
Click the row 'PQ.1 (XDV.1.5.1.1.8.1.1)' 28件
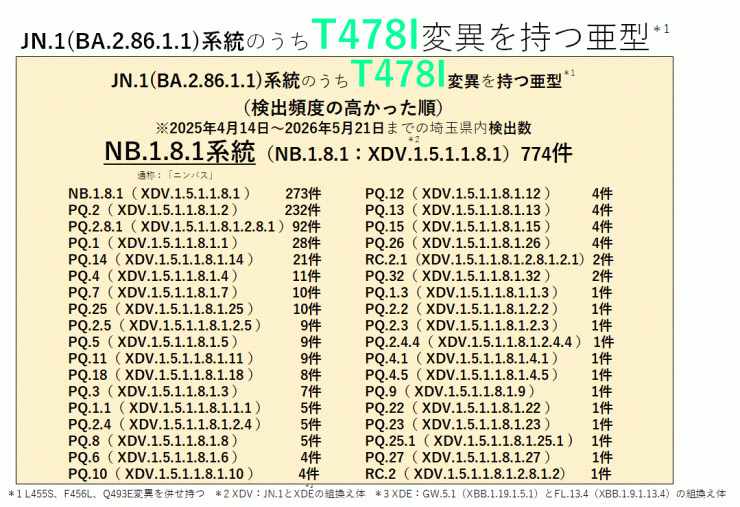click(194, 243)
